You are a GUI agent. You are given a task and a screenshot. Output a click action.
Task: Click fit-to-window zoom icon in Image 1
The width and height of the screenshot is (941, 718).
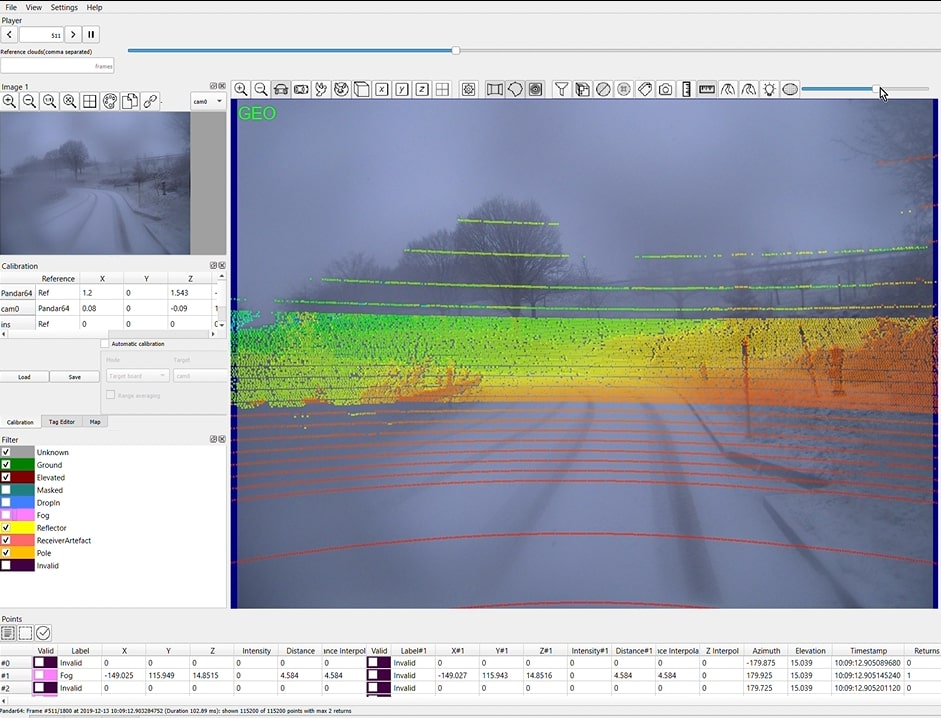pyautogui.click(x=70, y=101)
